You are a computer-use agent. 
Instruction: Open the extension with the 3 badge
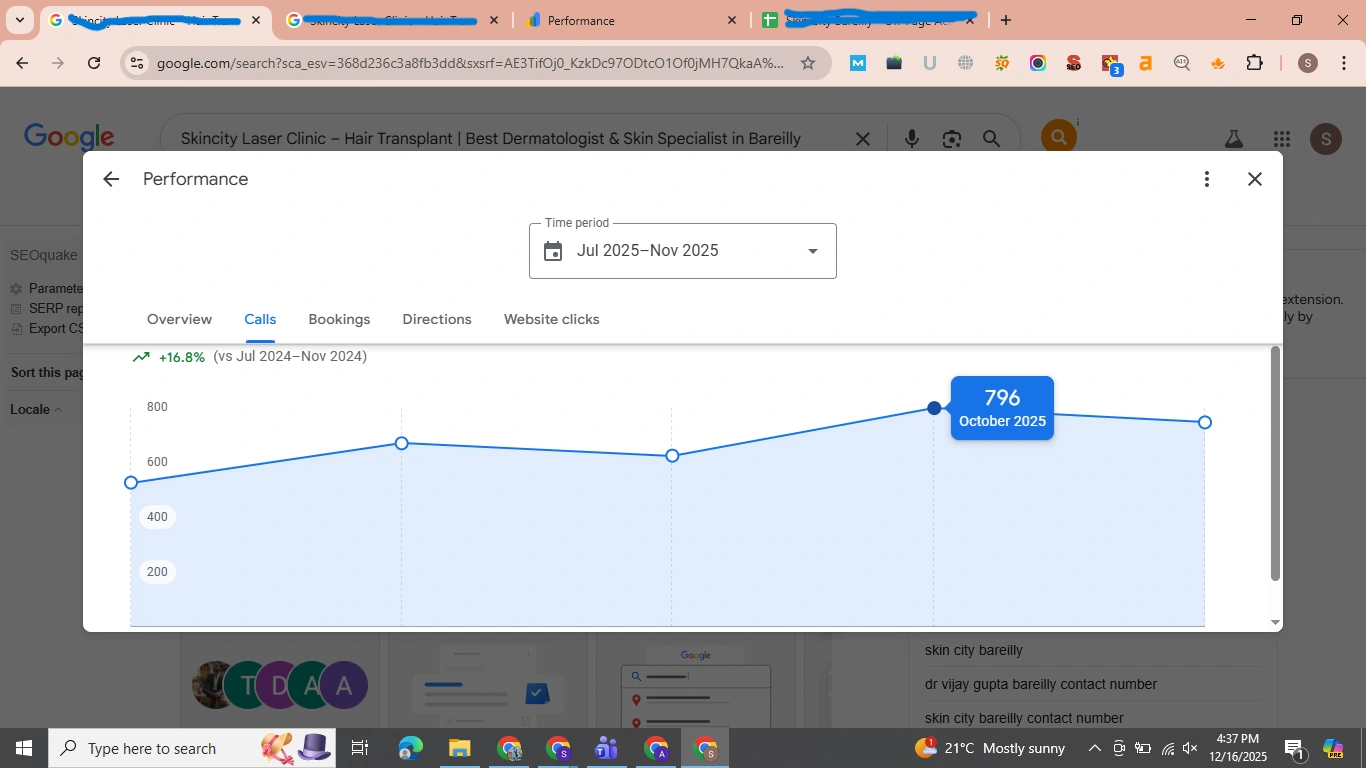coord(1111,65)
